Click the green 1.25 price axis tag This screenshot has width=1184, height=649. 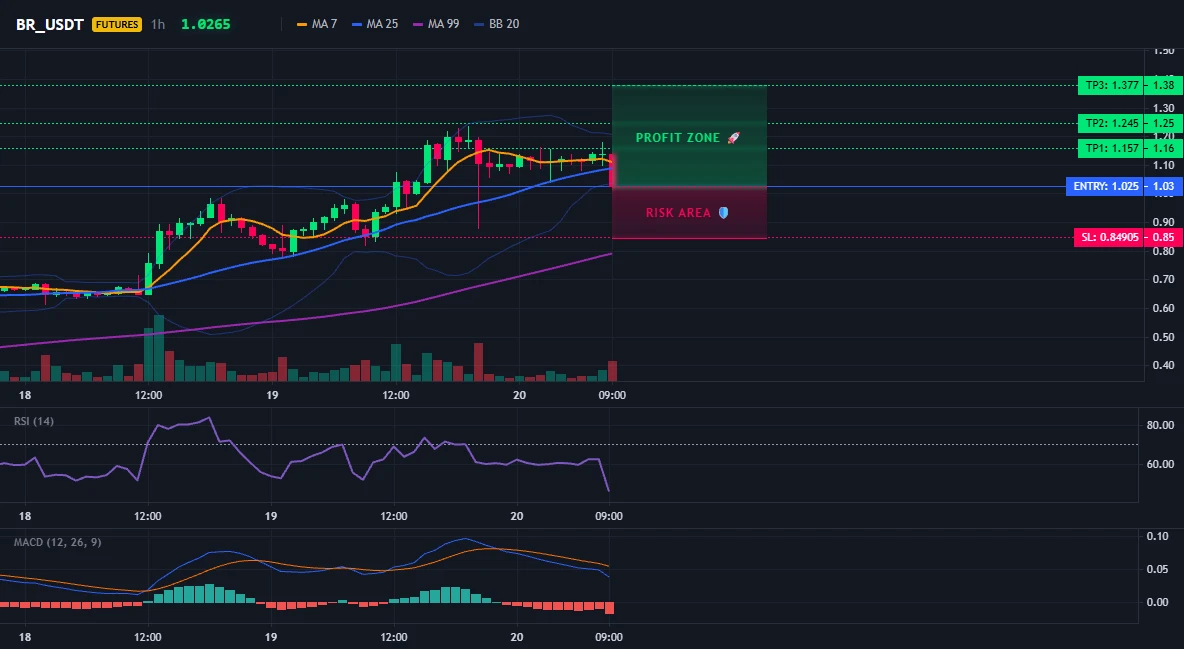click(x=1164, y=123)
